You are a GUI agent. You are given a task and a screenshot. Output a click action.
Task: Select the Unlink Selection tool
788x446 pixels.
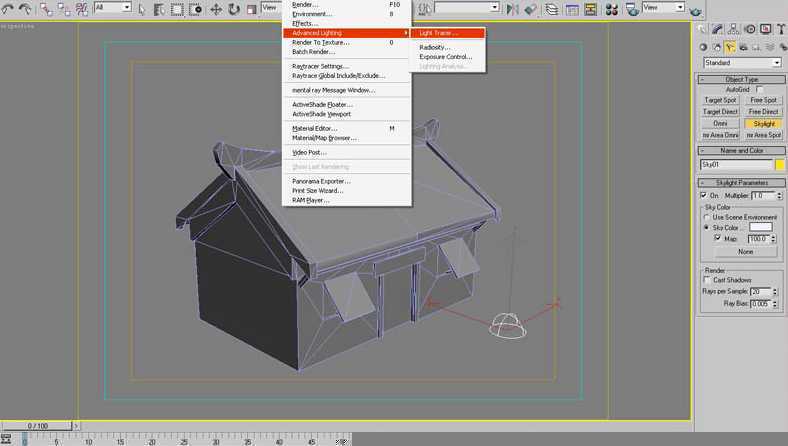tap(64, 9)
